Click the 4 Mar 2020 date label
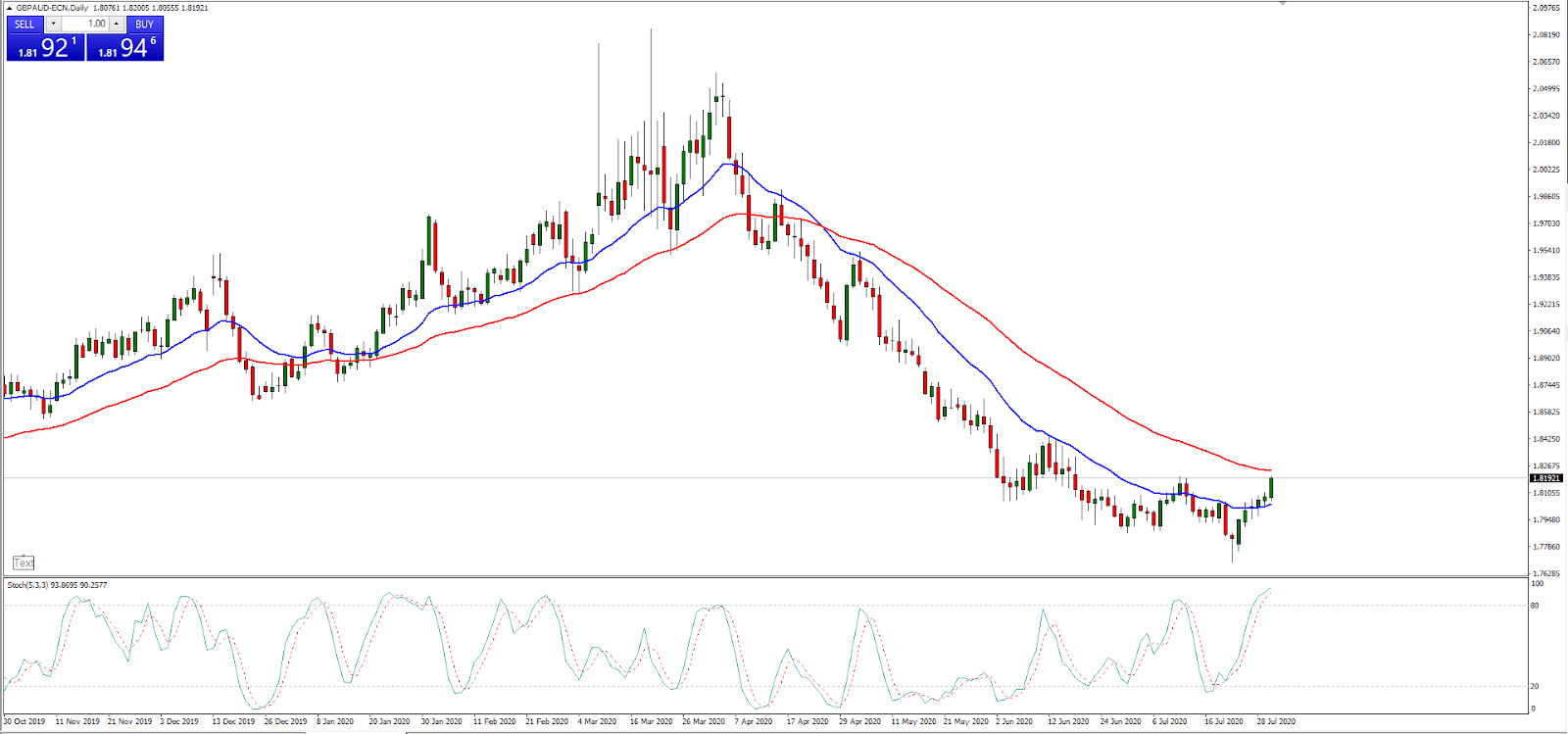 pyautogui.click(x=597, y=721)
